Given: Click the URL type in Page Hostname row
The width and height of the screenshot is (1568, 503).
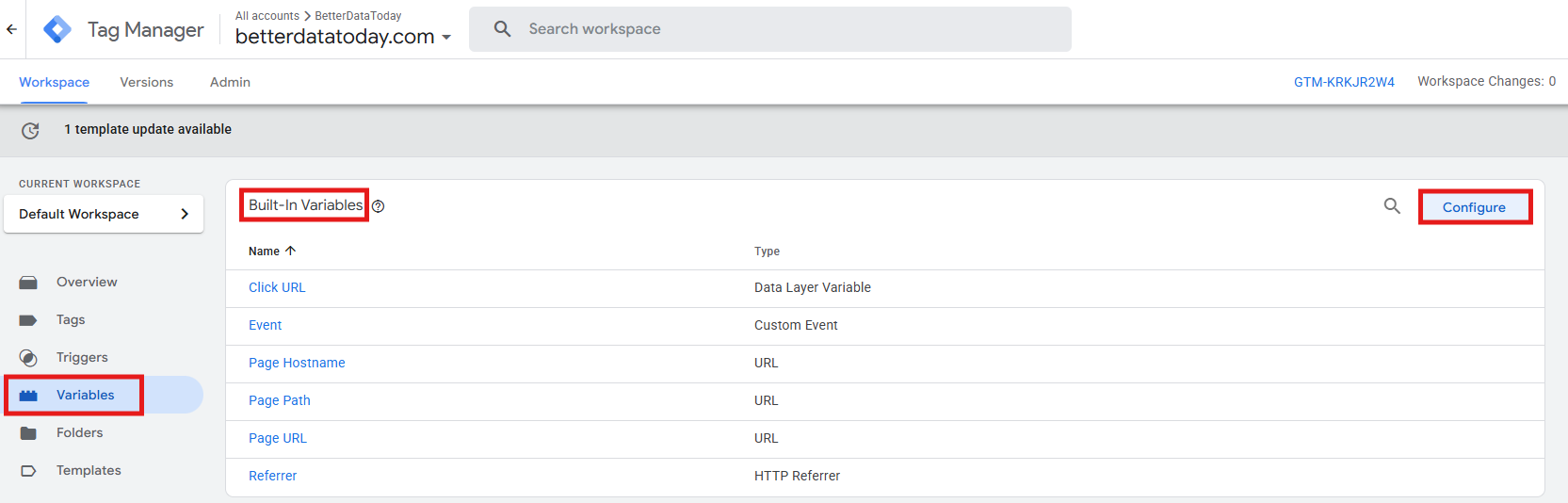Looking at the screenshot, I should pos(767,363).
